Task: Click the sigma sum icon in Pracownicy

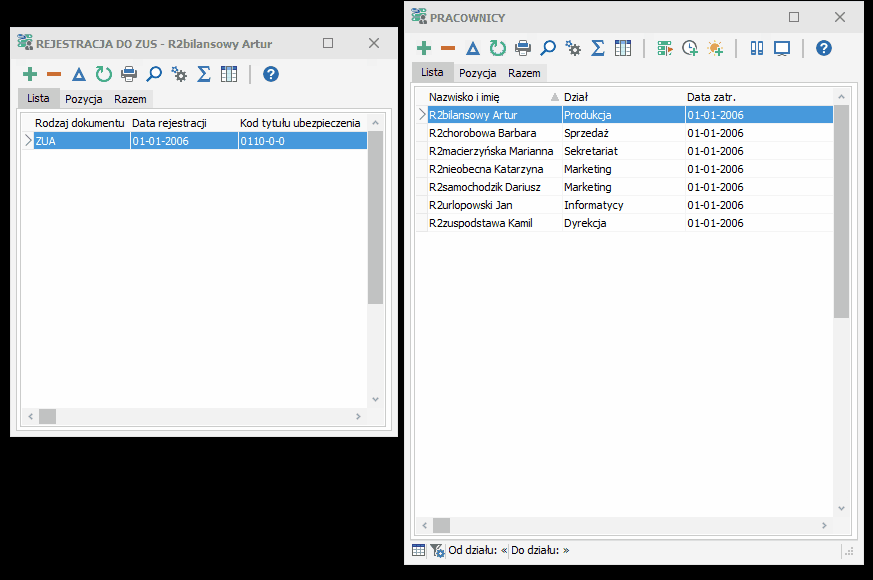Action: point(598,48)
